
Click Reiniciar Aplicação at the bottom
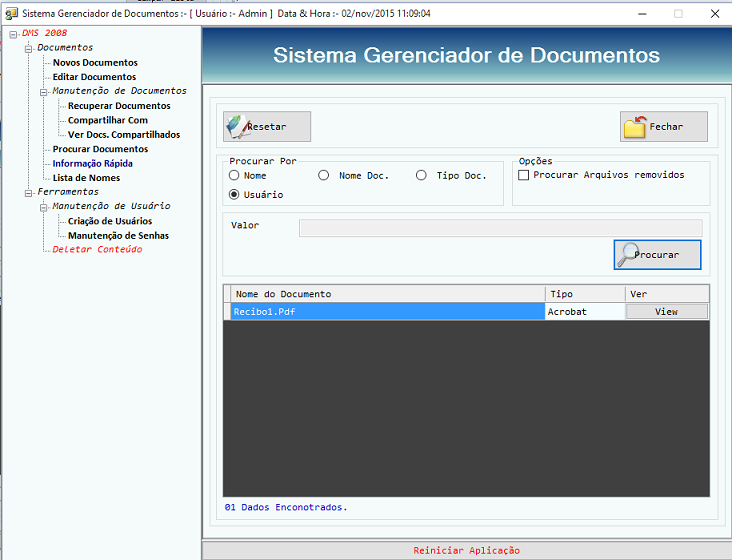pos(466,550)
